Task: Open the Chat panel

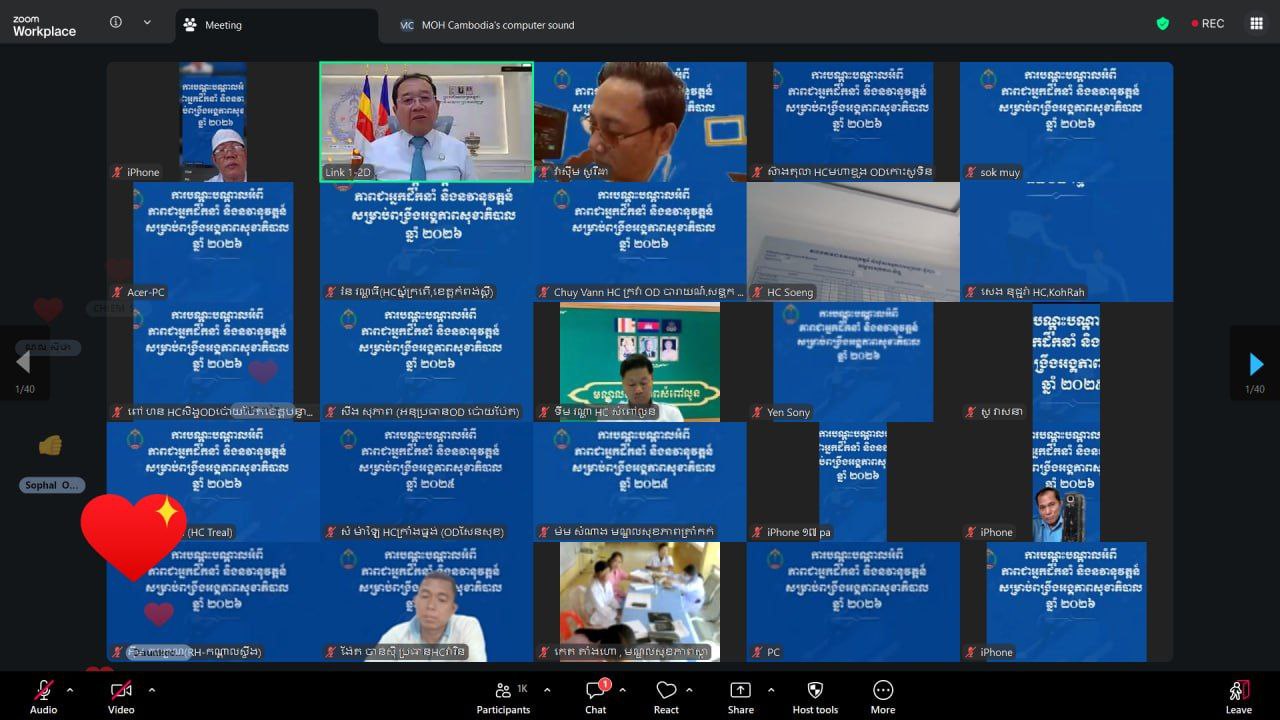Action: pyautogui.click(x=596, y=696)
